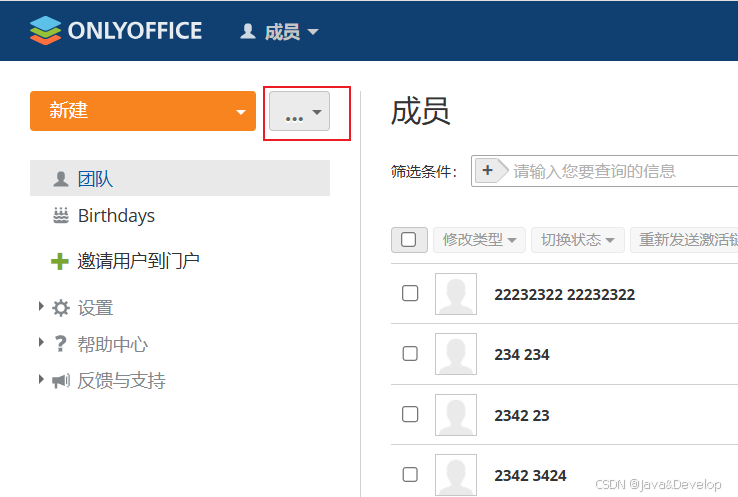Viewport: 738px width, 497px height.
Task: Expand the 设置 tree arrow
Action: coord(41,306)
